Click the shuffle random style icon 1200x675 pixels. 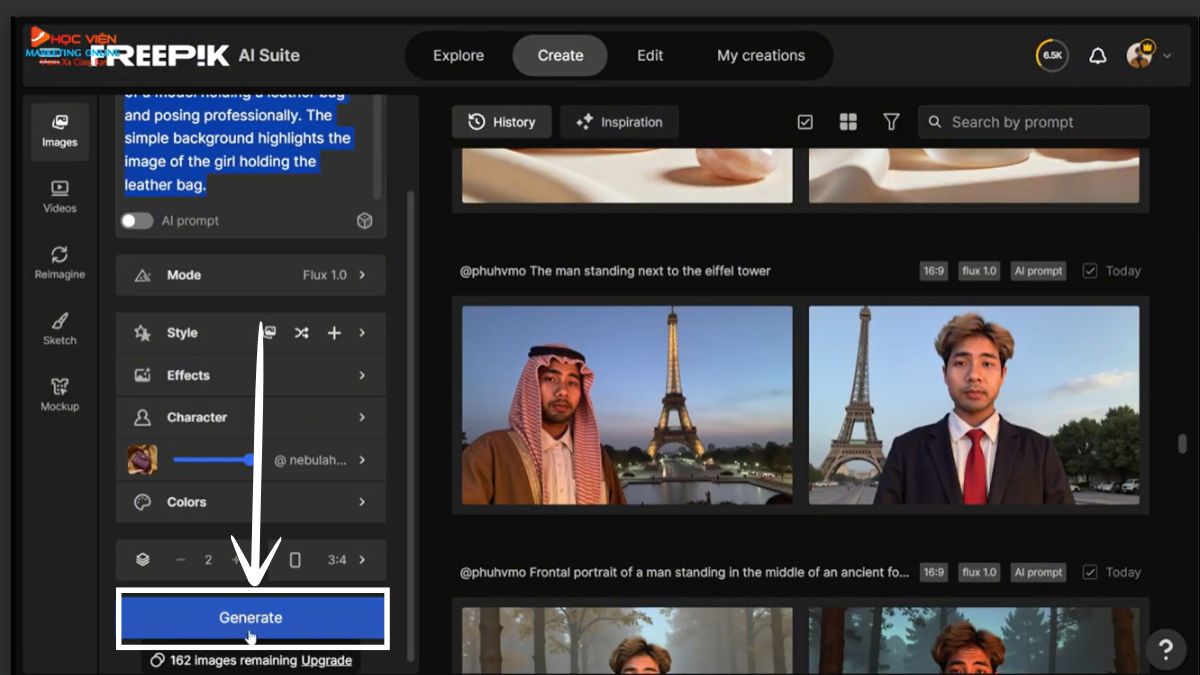(x=301, y=333)
